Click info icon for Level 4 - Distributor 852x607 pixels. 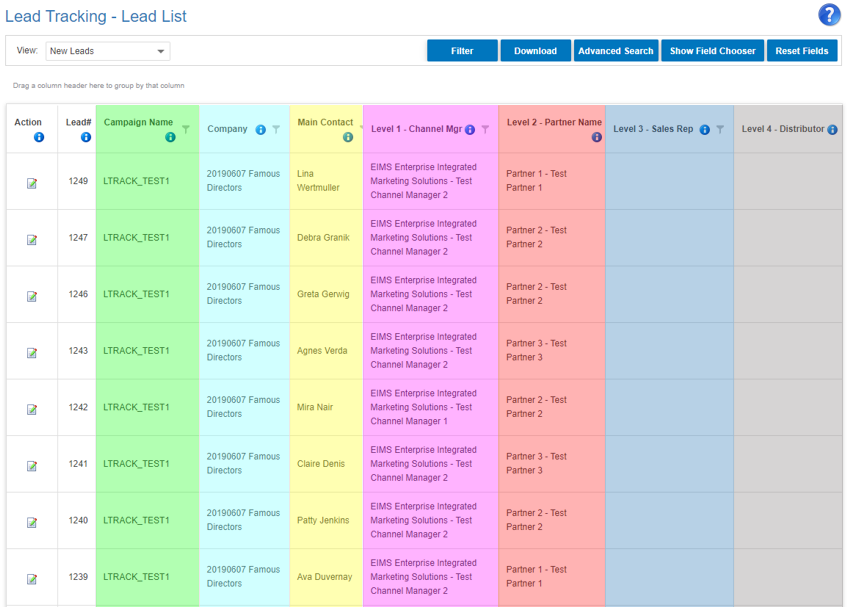pos(832,129)
